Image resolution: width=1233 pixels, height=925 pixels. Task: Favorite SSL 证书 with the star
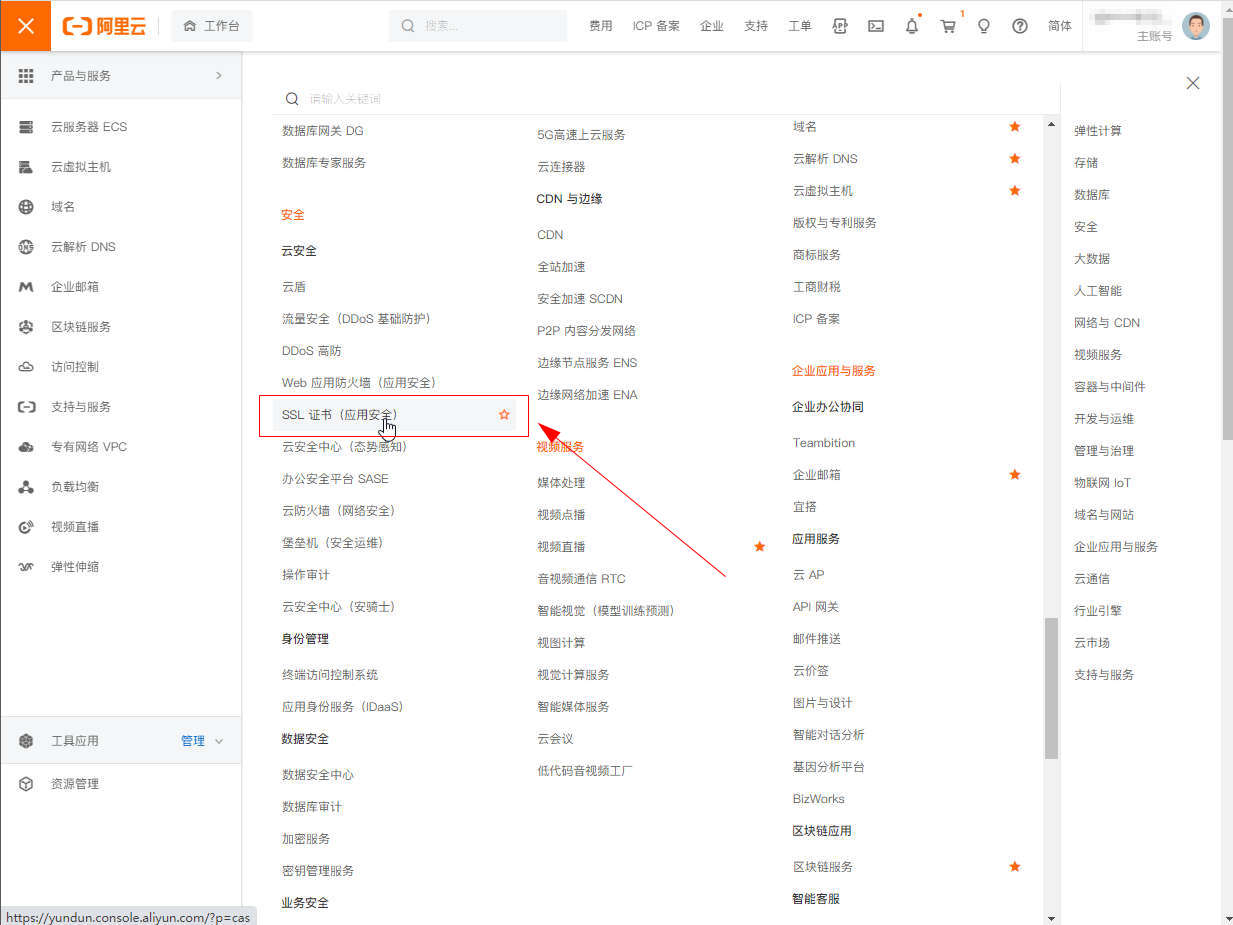point(504,414)
